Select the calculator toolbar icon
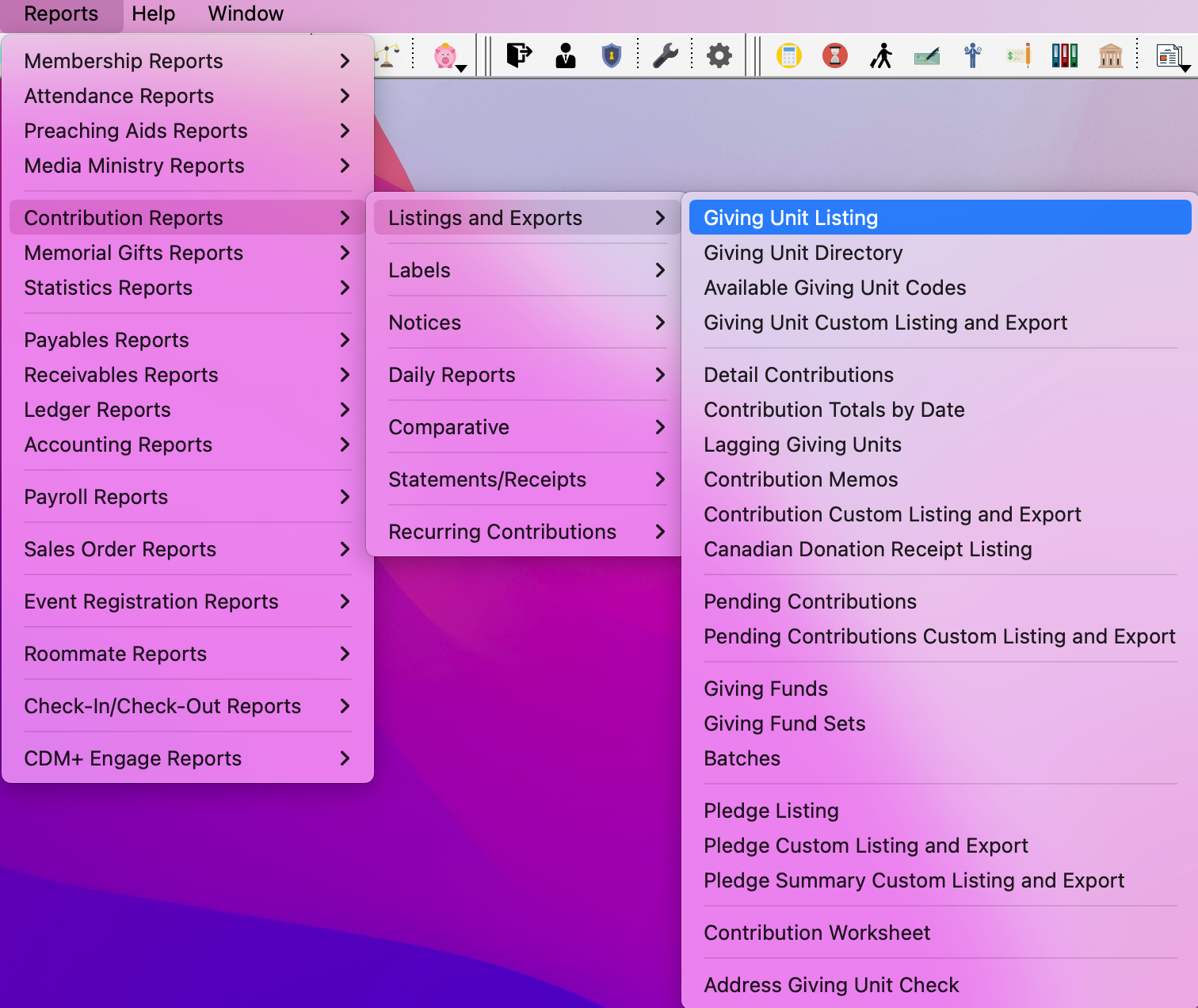This screenshot has height=1008, width=1198. 789,55
